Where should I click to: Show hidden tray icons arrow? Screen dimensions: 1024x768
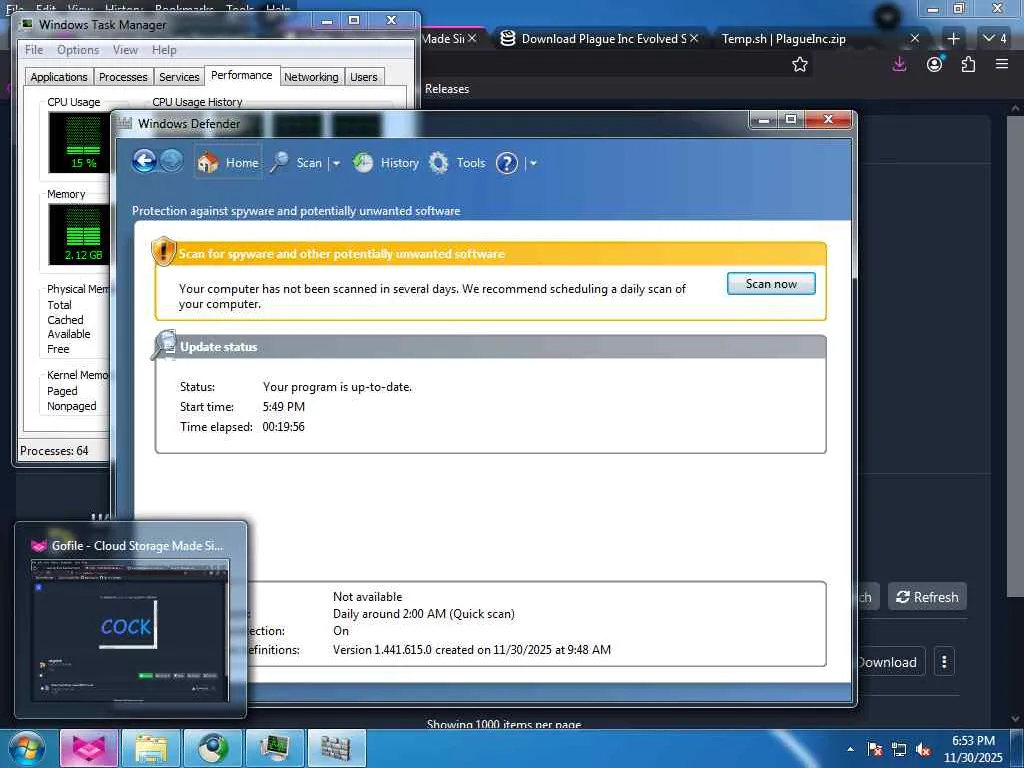click(x=850, y=749)
